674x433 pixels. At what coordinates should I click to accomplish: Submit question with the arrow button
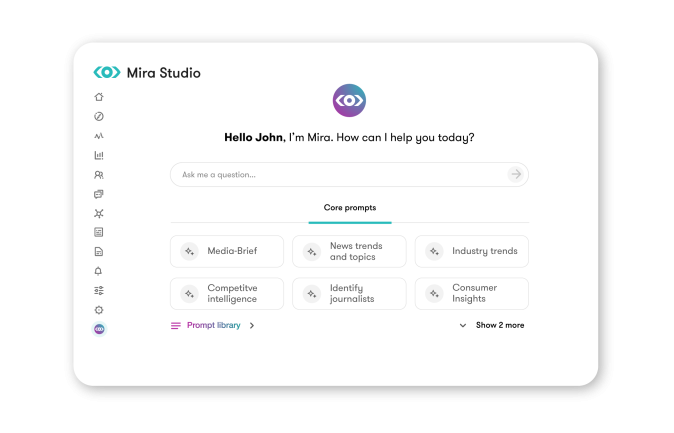(x=516, y=174)
